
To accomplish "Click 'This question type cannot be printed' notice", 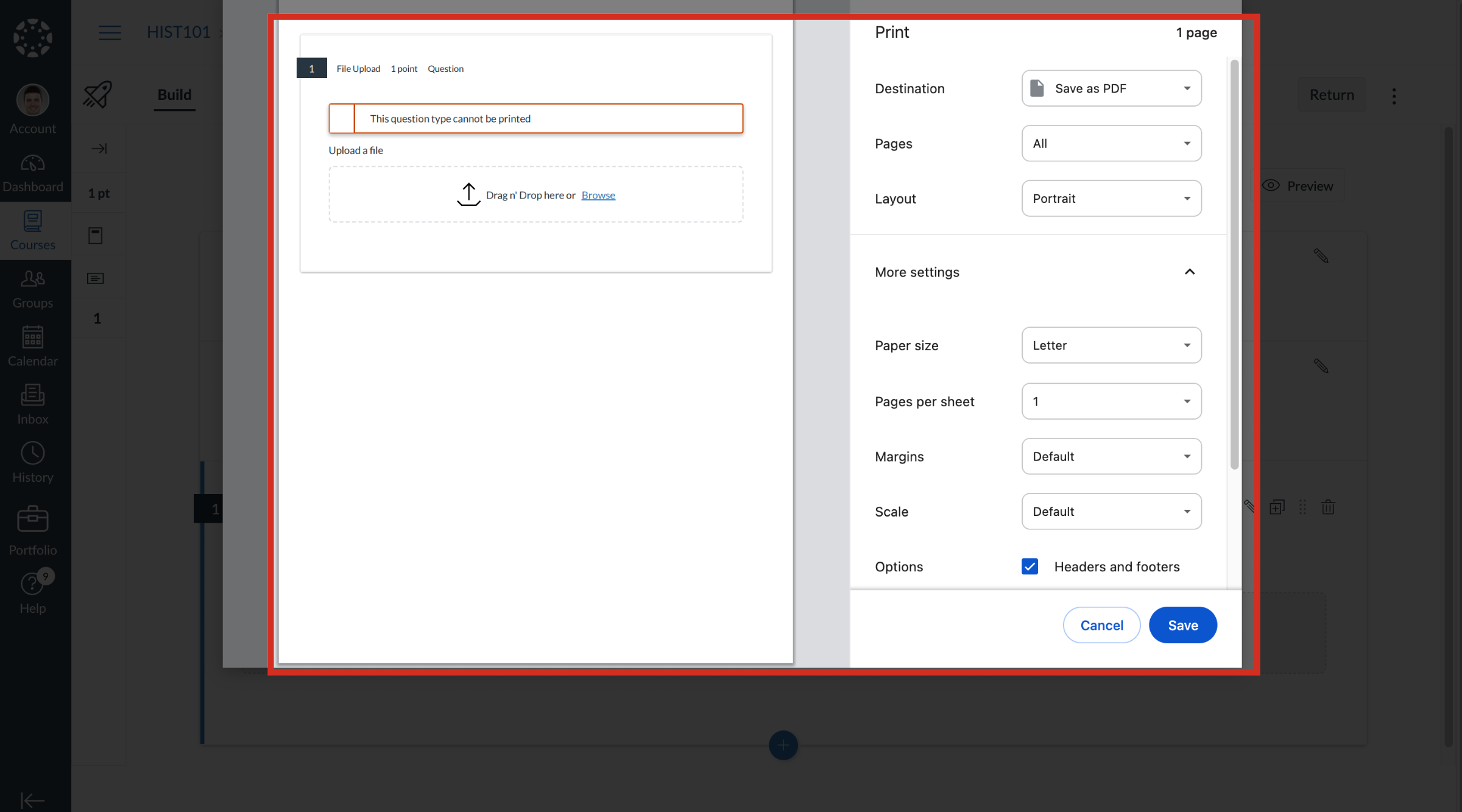I will click(536, 118).
